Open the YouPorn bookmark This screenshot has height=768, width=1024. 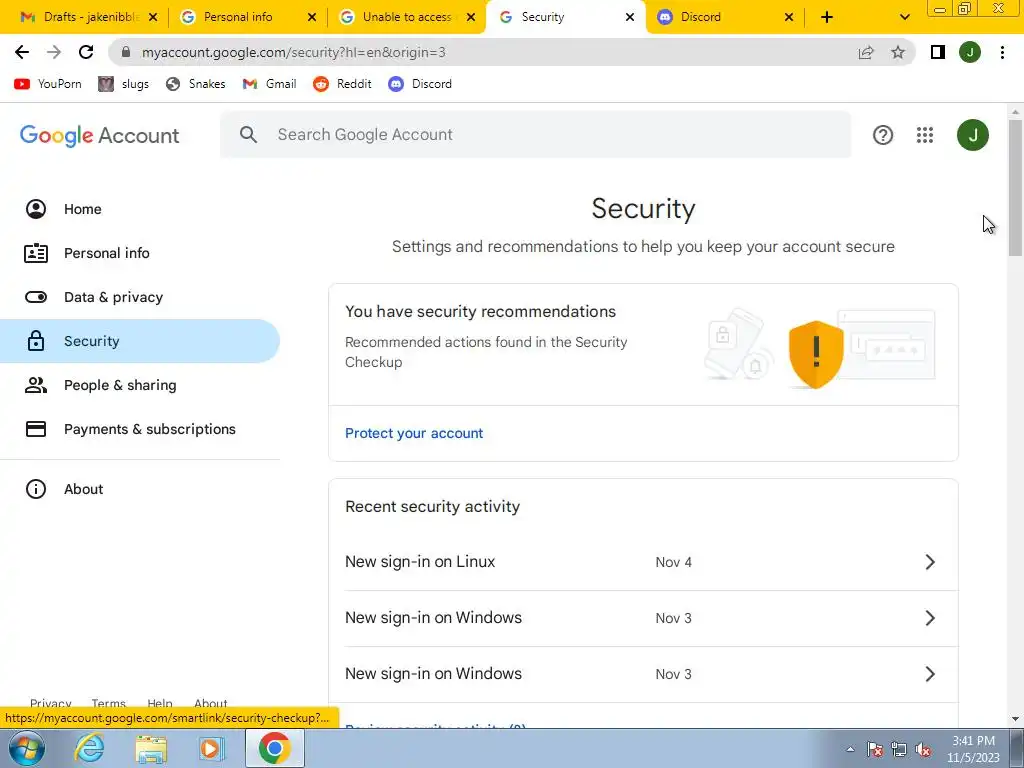[48, 84]
